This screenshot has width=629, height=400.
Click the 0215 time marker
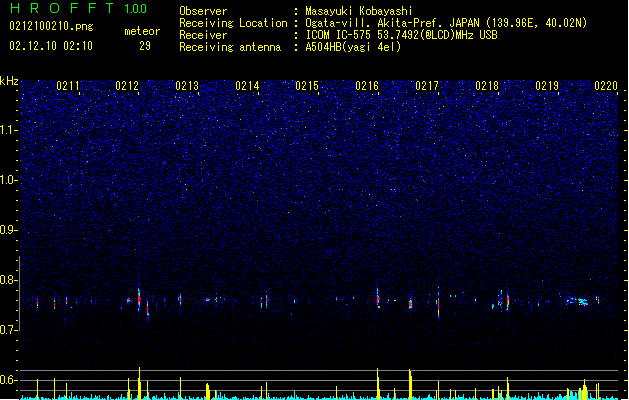[x=307, y=86]
